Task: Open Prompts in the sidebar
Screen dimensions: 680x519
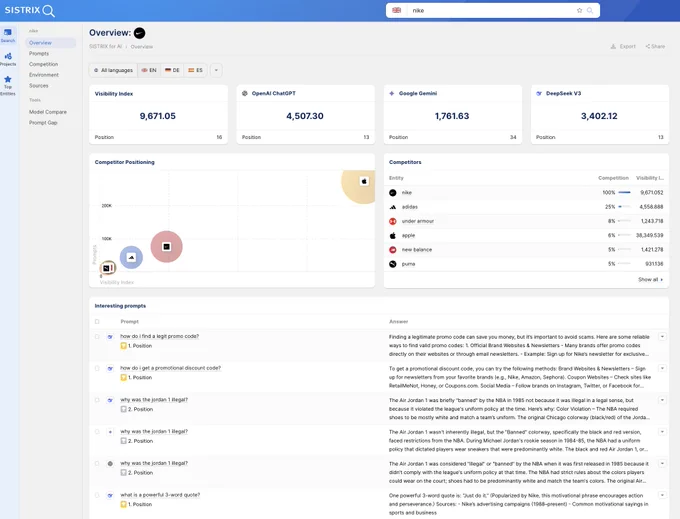Action: pos(39,54)
